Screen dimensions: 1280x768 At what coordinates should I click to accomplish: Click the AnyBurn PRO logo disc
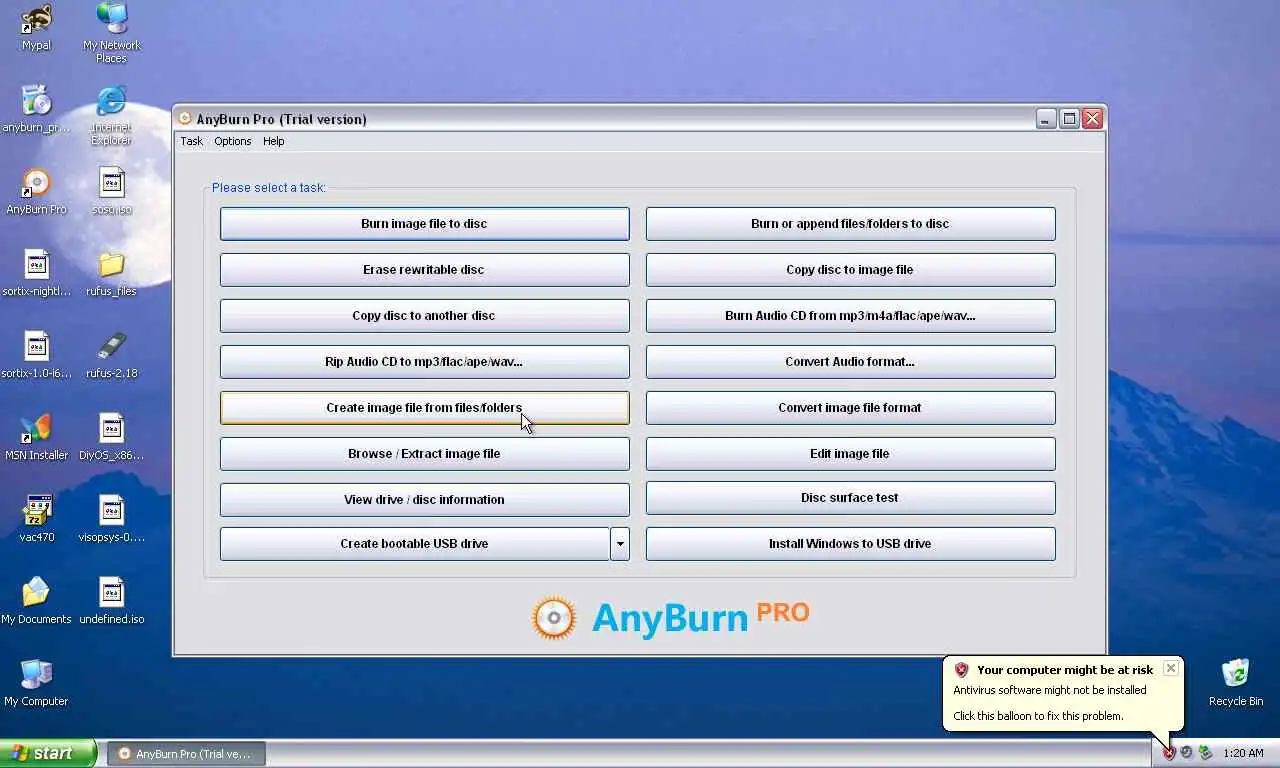click(554, 618)
